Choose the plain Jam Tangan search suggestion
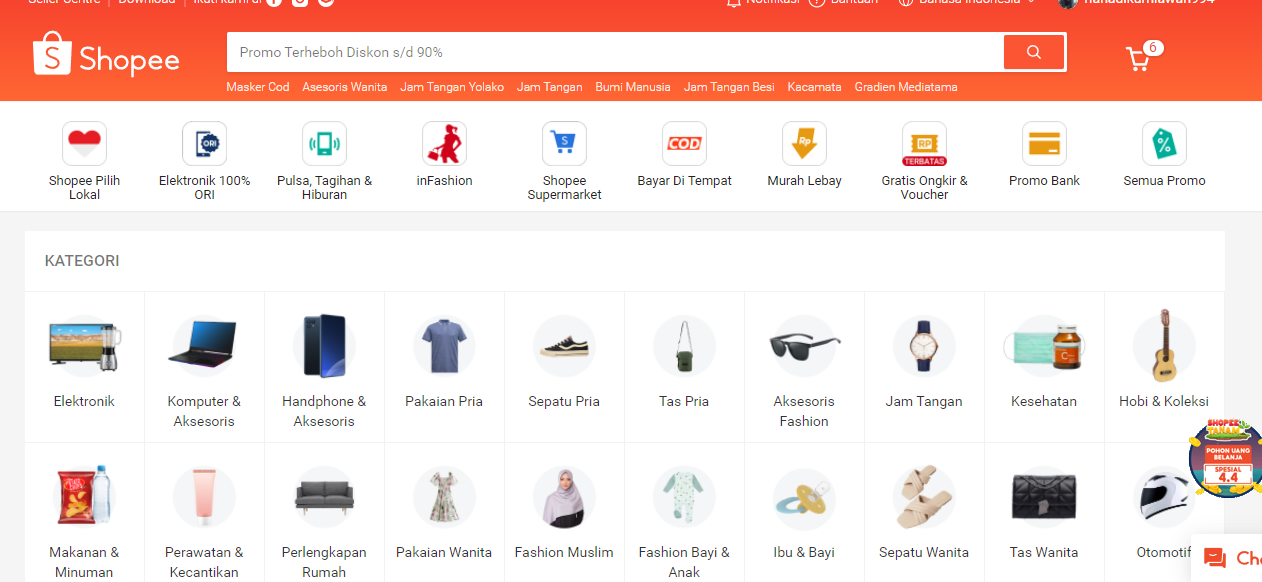Screen dimensions: 1262x582 (x=550, y=87)
